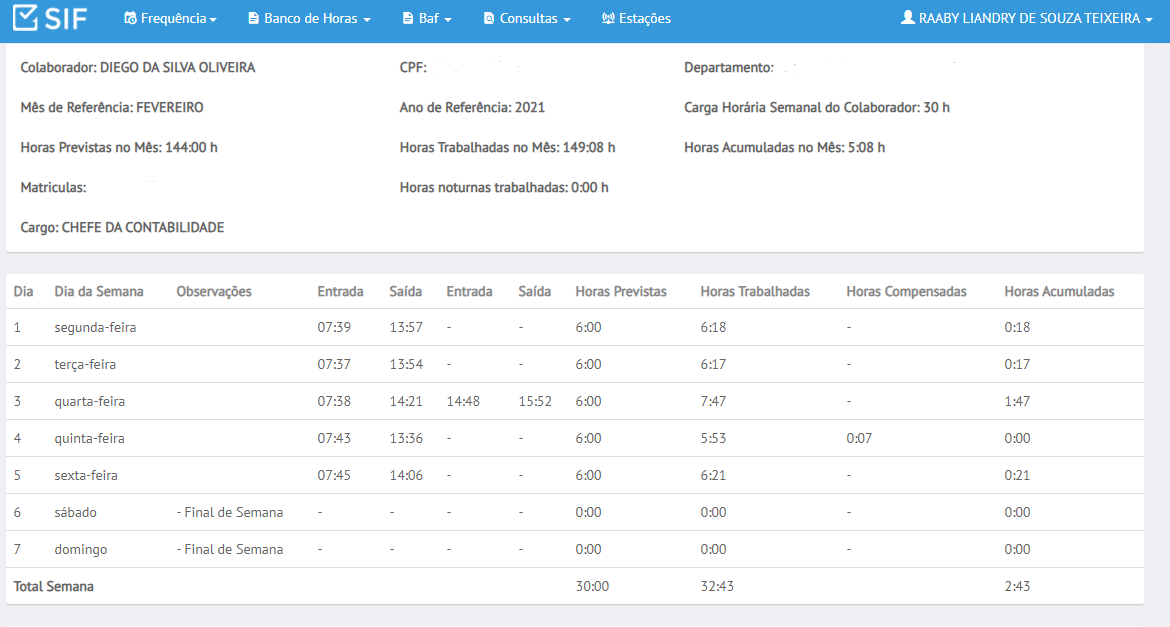Open the Banco de Horas dropdown caret
The height and width of the screenshot is (627, 1170).
(366, 20)
